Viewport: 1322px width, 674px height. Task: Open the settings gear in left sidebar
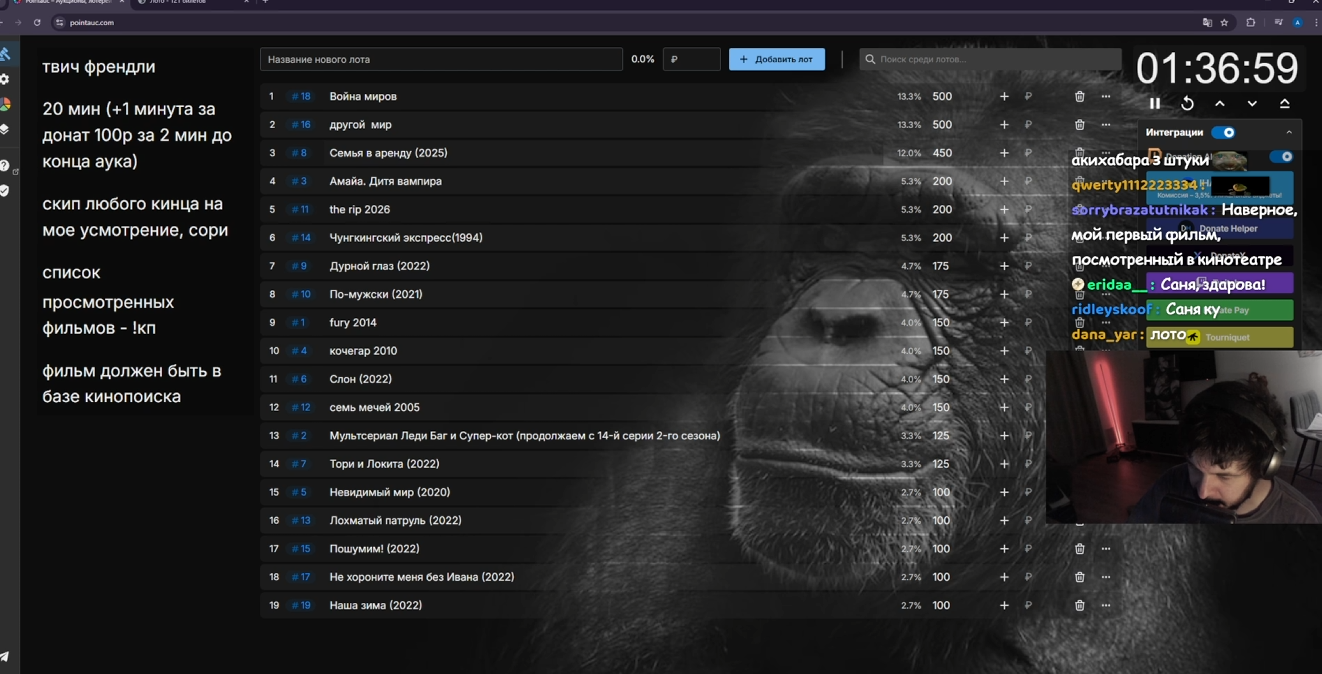pos(5,79)
